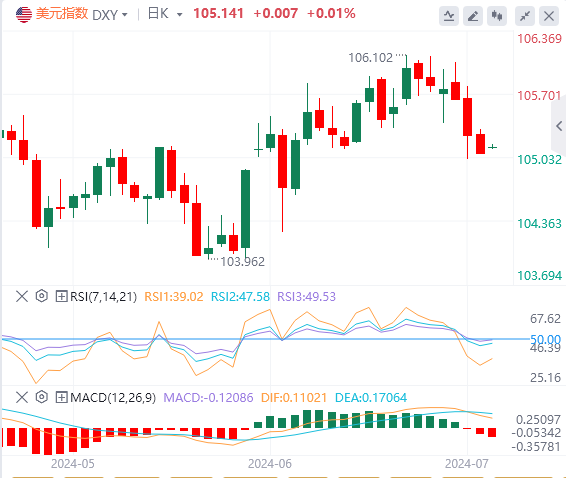The height and width of the screenshot is (478, 566).
Task: Expand the RSI panel plus box
Action: 61,296
